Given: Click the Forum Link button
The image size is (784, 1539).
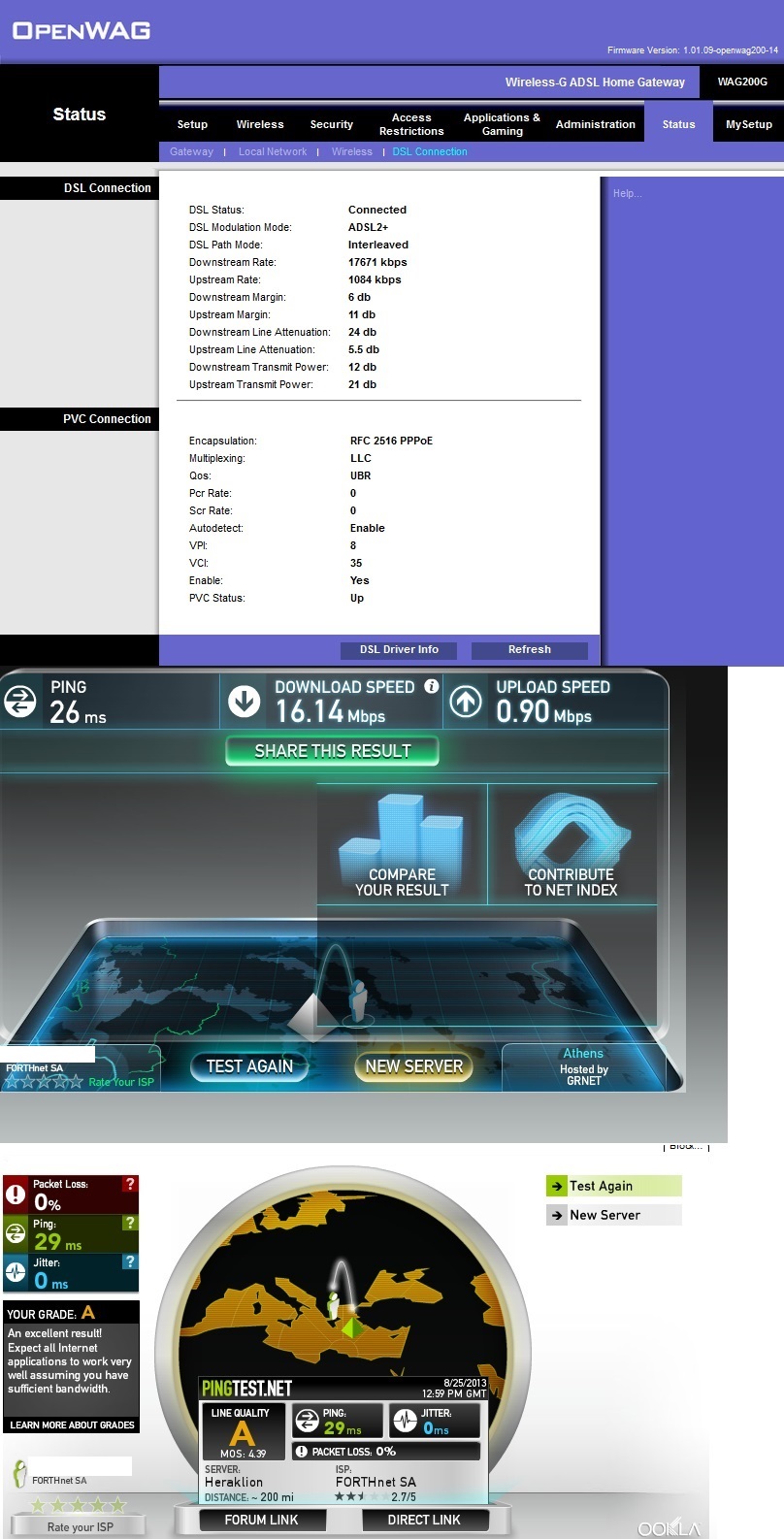Looking at the screenshot, I should click(261, 1520).
